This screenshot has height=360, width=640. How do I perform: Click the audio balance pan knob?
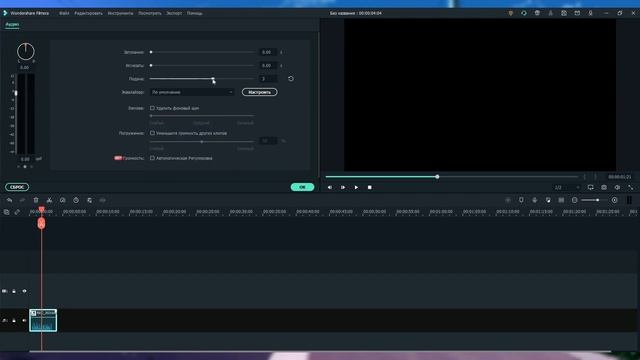click(26, 51)
